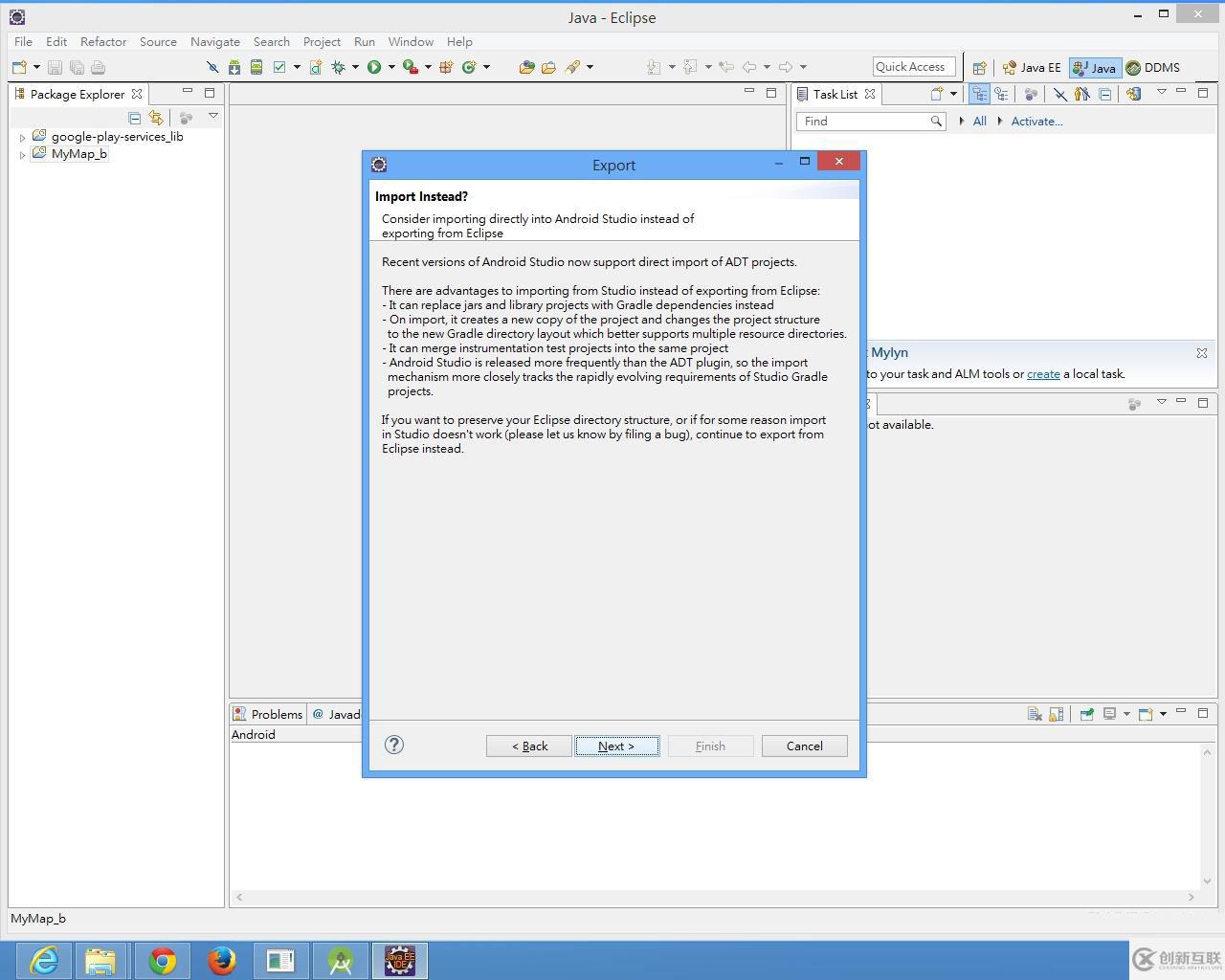Click the Last Edit Location toolbar icon
This screenshot has width=1225, height=980.
[726, 67]
